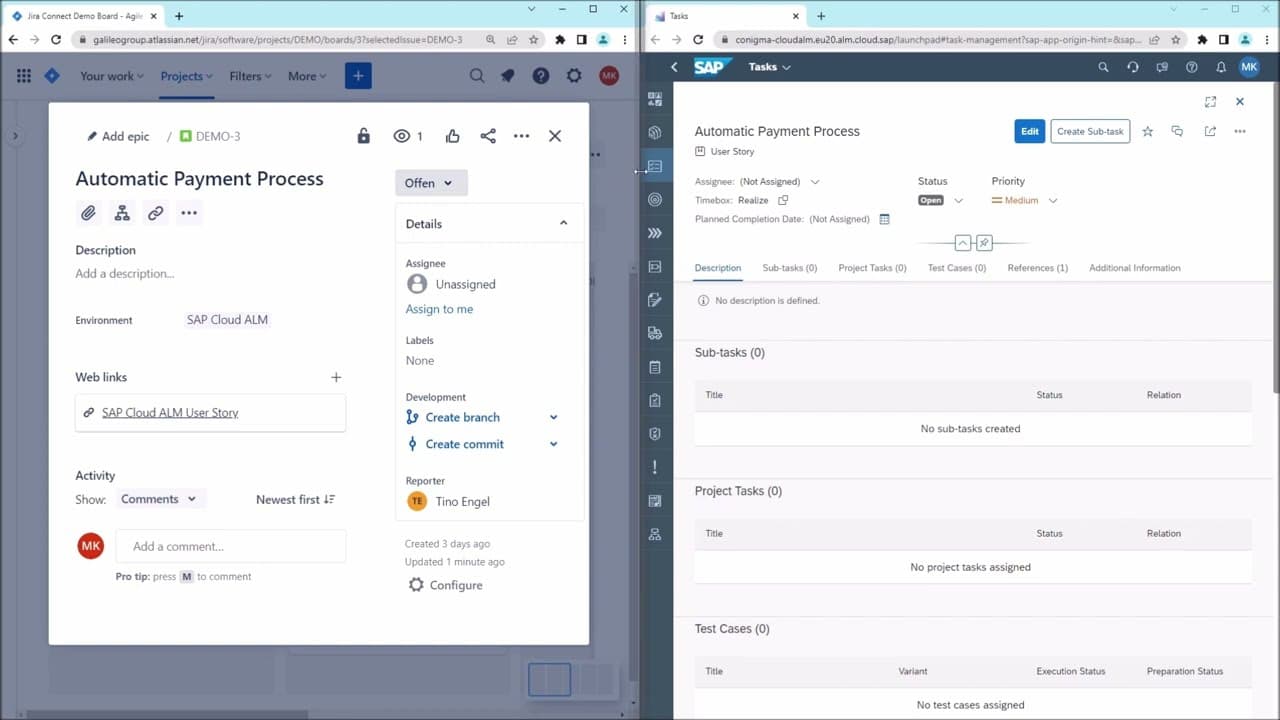This screenshot has width=1280, height=720.
Task: Click the blue Create plus button in Jira
Action: (358, 76)
